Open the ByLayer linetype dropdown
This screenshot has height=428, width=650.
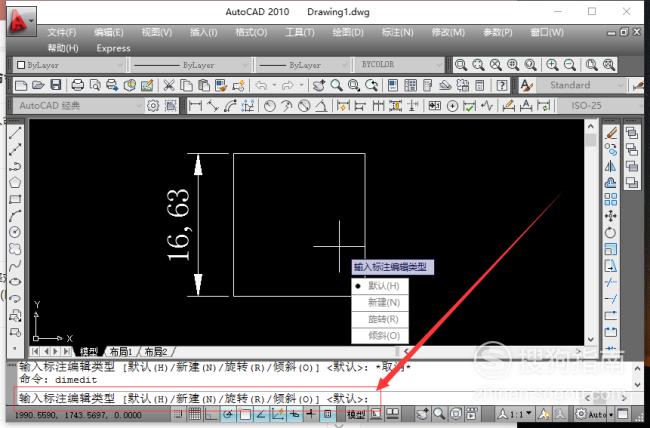pyautogui.click(x=191, y=65)
